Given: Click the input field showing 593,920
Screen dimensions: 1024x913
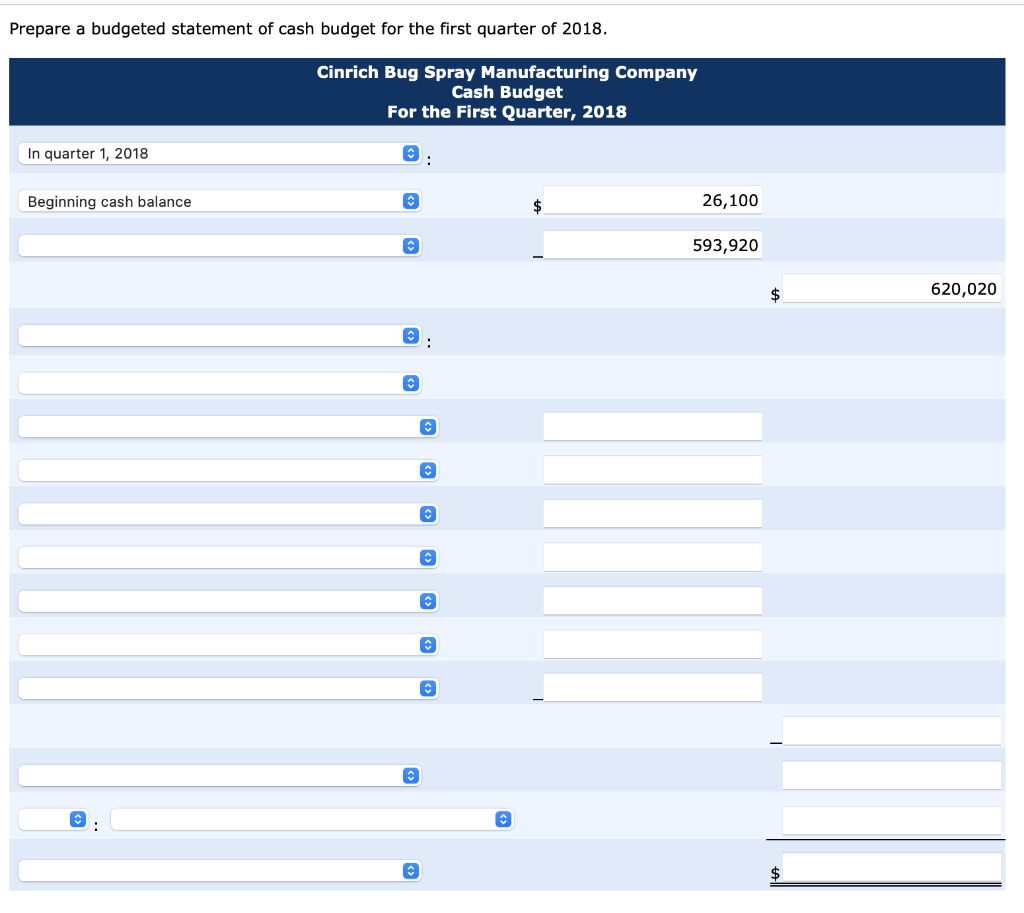Looking at the screenshot, I should (x=652, y=245).
